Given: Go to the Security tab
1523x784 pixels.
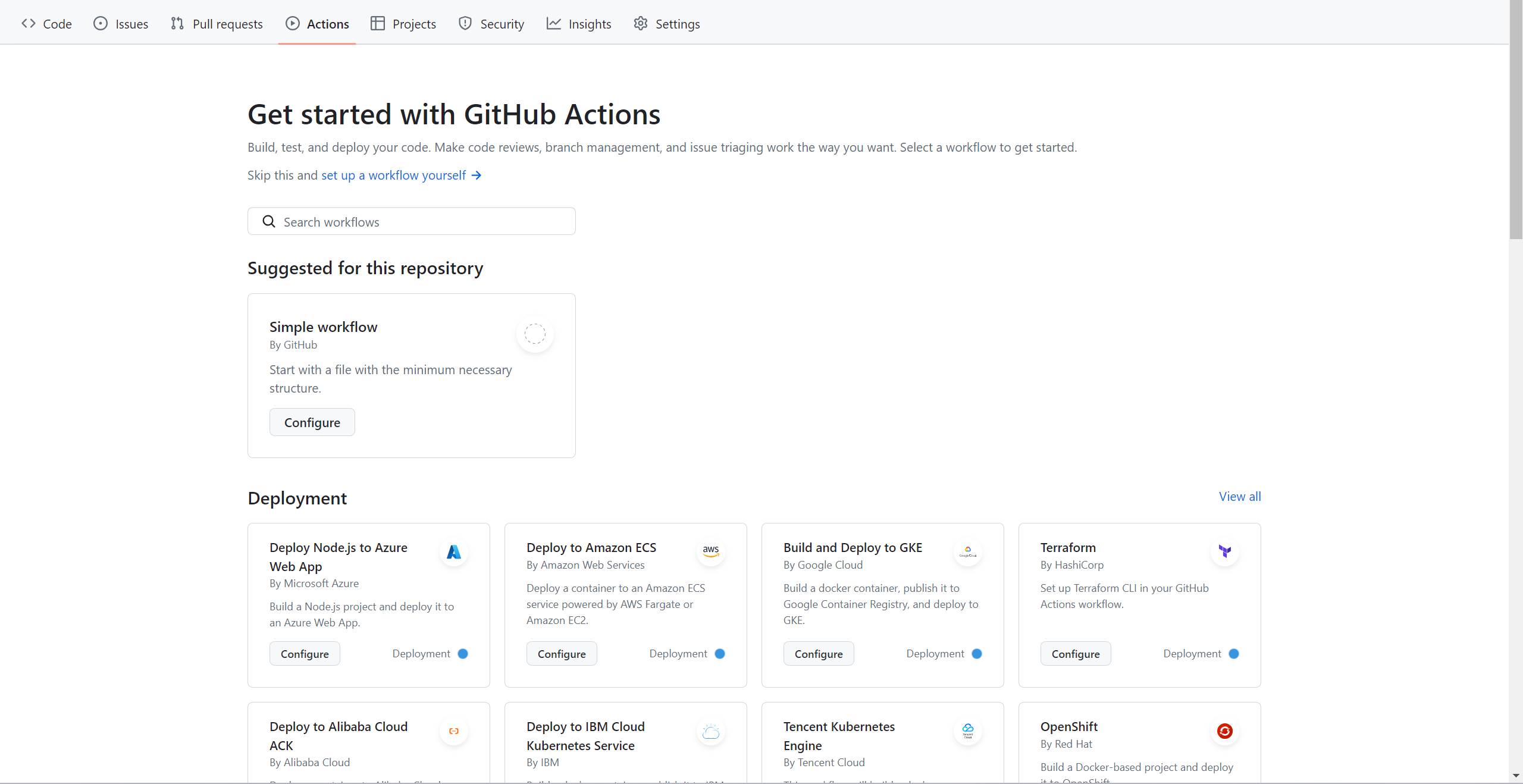Looking at the screenshot, I should pos(491,24).
